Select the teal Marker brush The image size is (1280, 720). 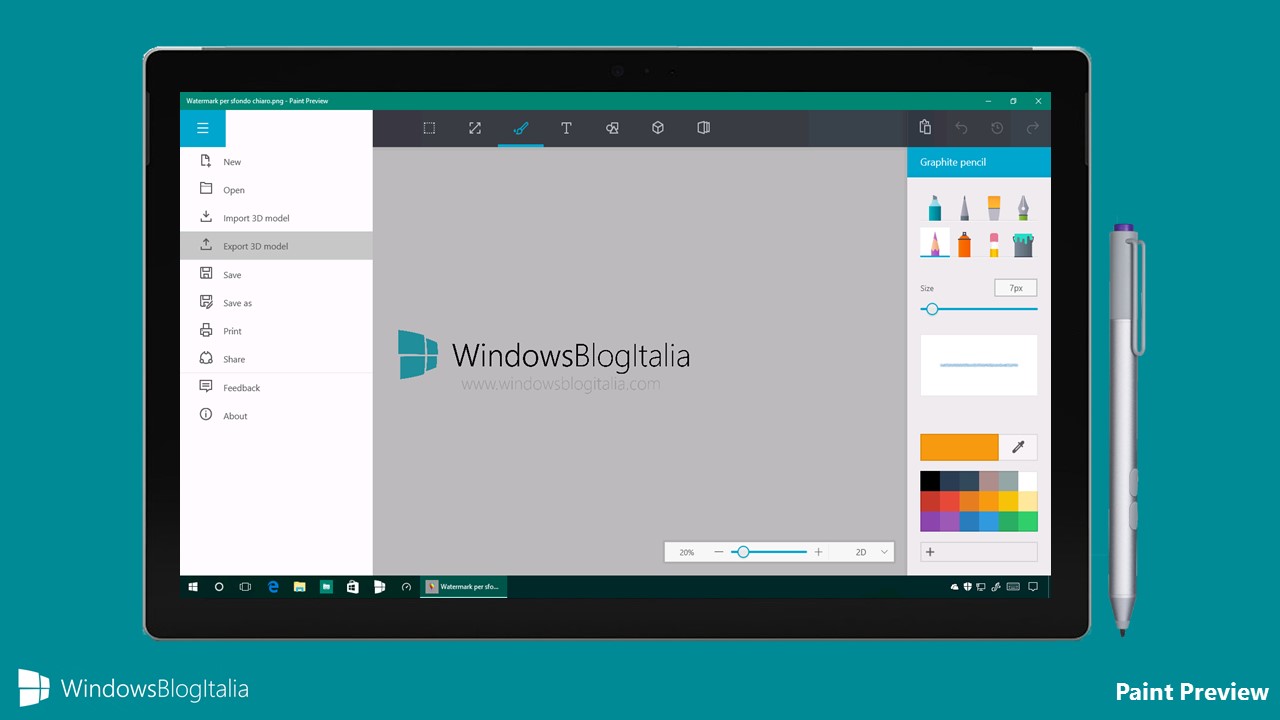tap(935, 208)
